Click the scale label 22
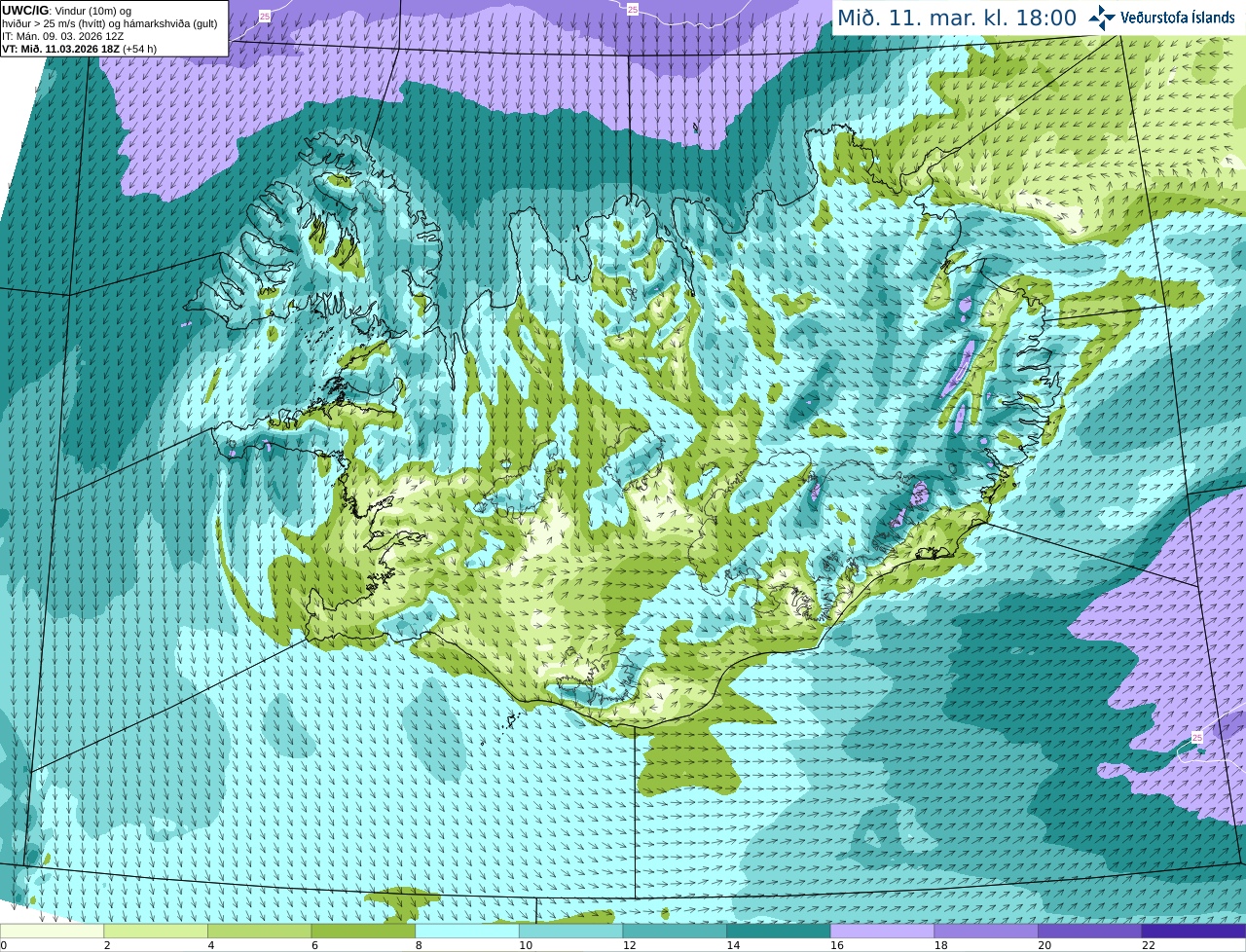The image size is (1246, 952). 1149,945
